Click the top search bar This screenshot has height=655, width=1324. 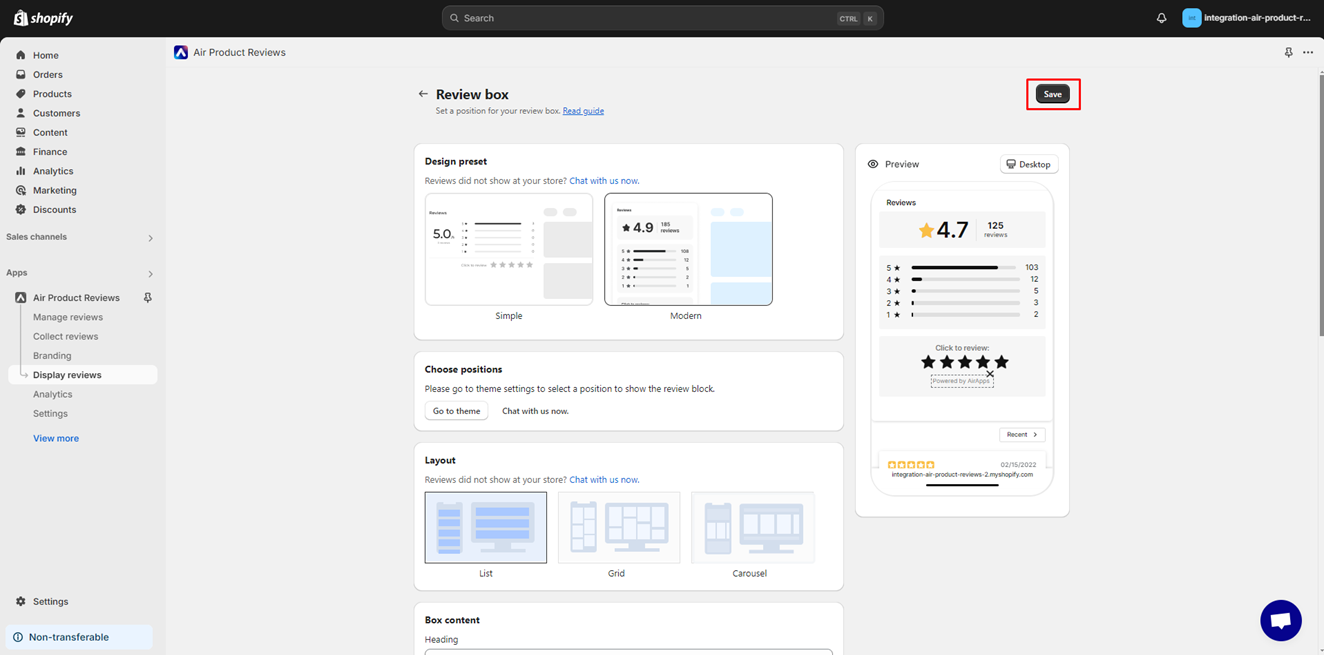click(x=662, y=18)
